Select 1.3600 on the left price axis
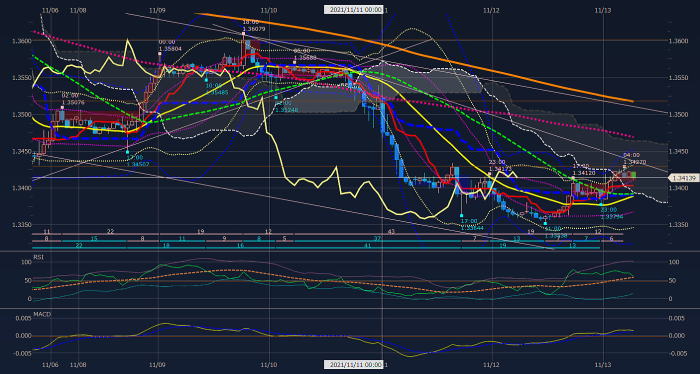Image resolution: width=700 pixels, height=374 pixels. [x=23, y=41]
